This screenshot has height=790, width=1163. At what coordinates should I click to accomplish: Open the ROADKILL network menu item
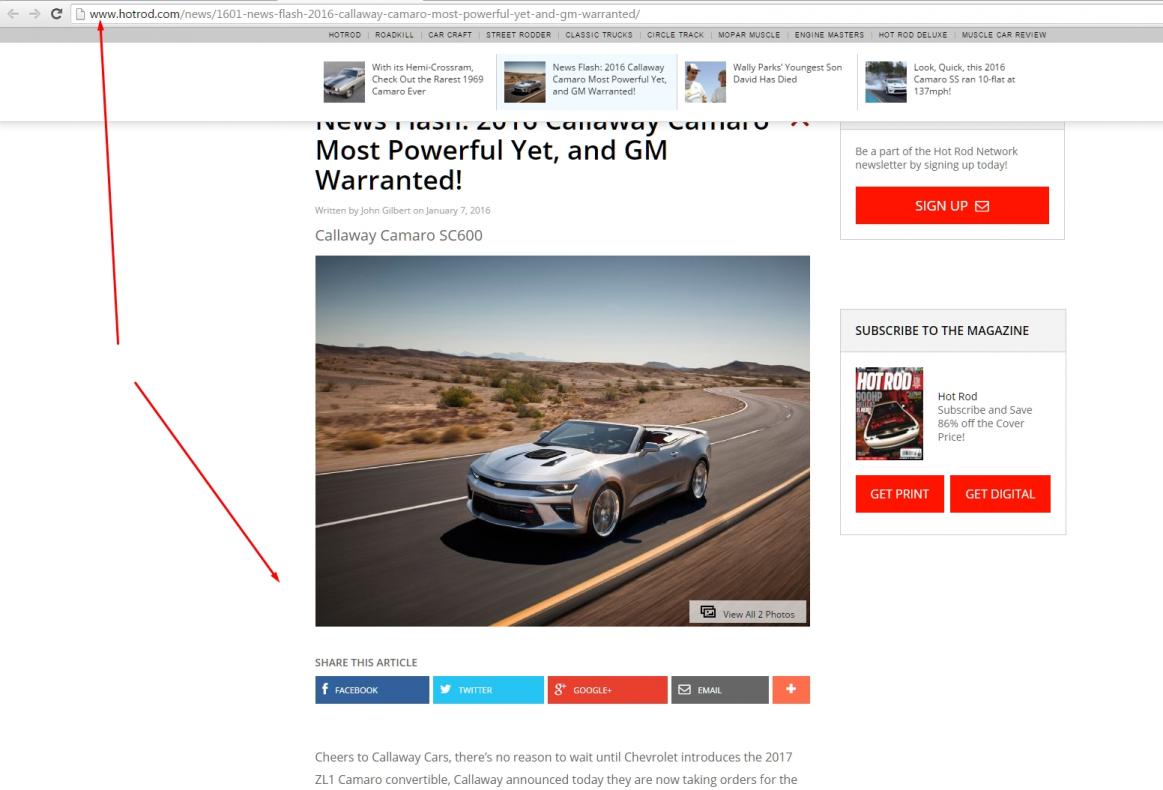pyautogui.click(x=395, y=35)
